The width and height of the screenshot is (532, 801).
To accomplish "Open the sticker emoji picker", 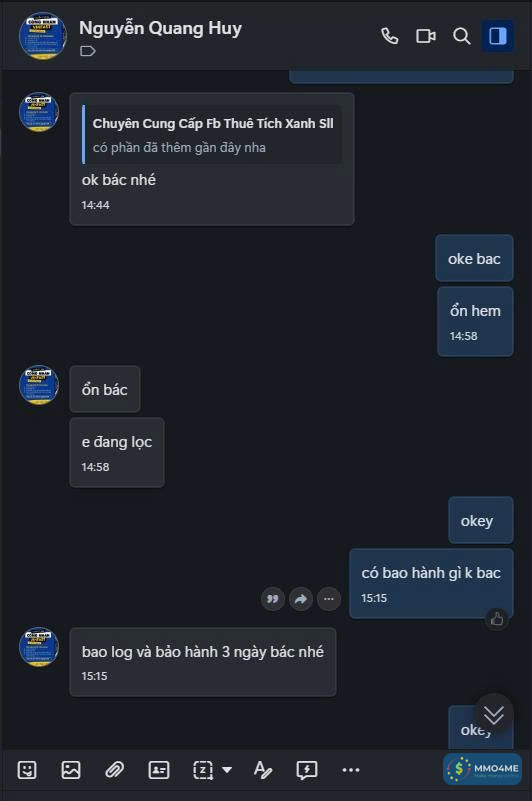I will pyautogui.click(x=27, y=770).
